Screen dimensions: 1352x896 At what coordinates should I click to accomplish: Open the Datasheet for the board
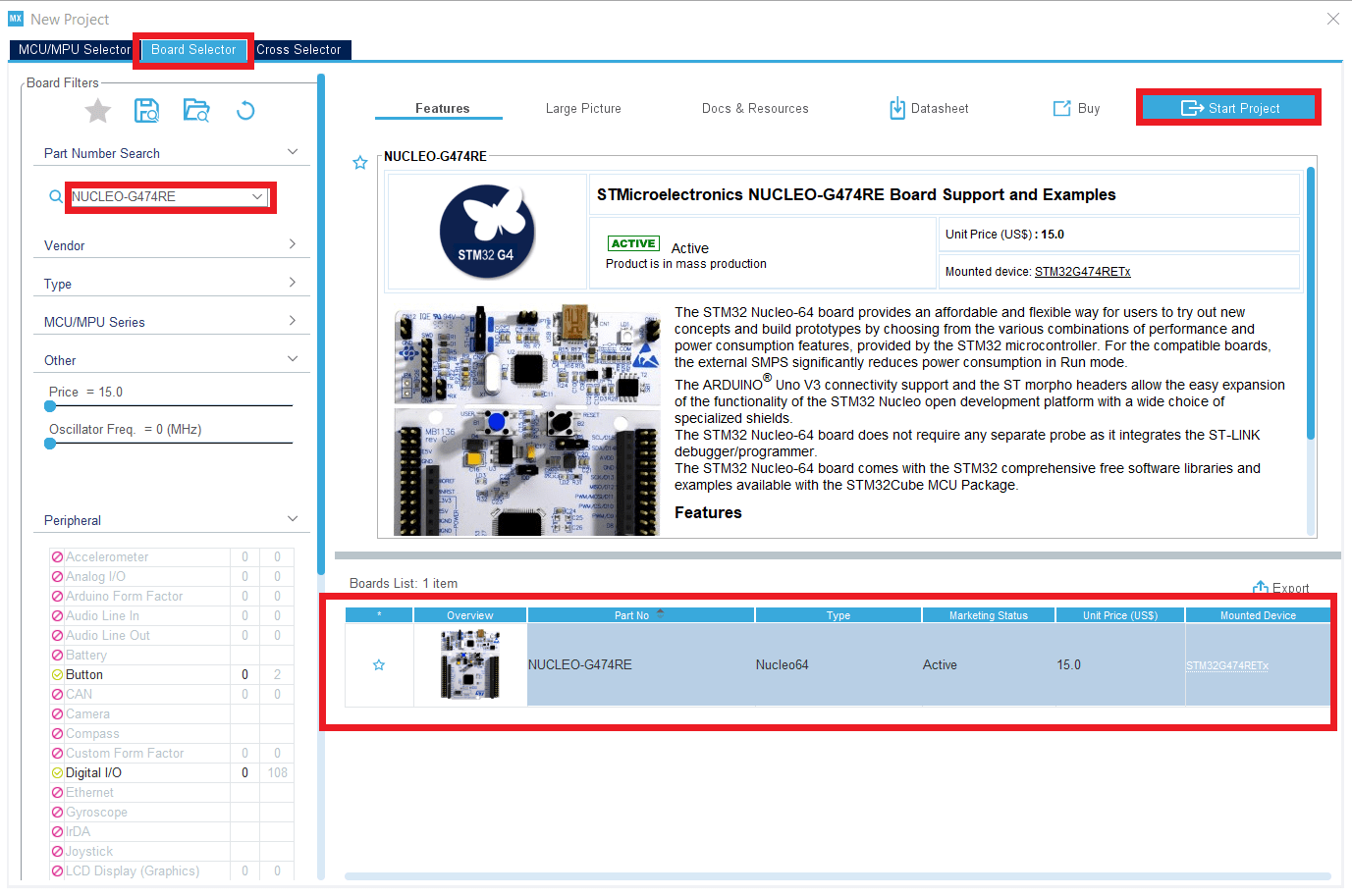pos(929,109)
